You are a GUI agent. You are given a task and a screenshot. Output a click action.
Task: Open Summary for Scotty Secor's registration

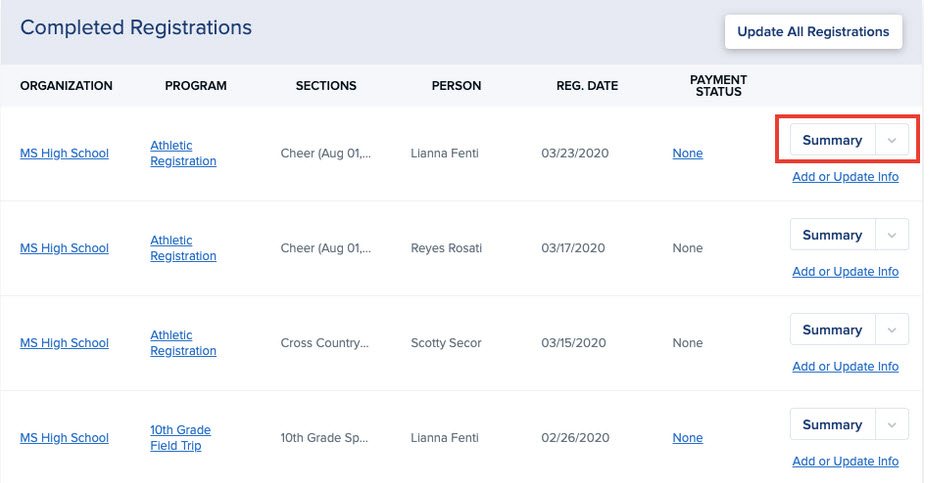831,330
